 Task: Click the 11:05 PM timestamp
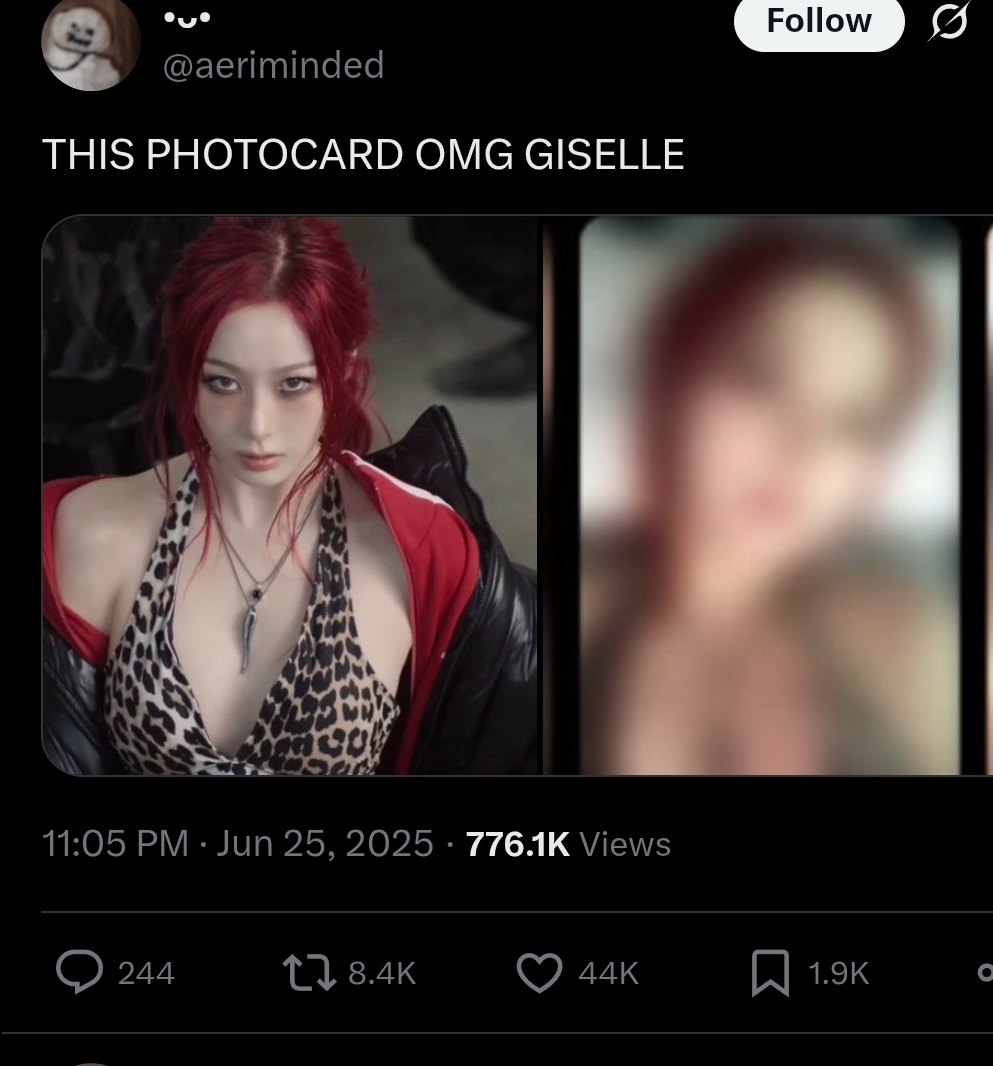[115, 844]
